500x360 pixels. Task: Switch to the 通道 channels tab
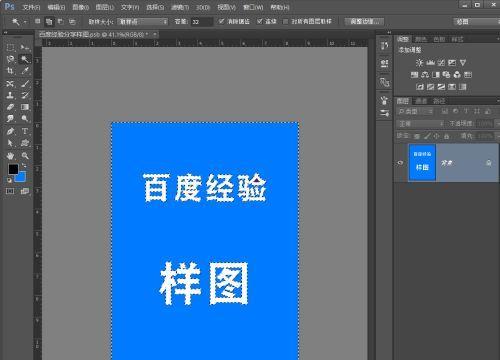pyautogui.click(x=421, y=101)
